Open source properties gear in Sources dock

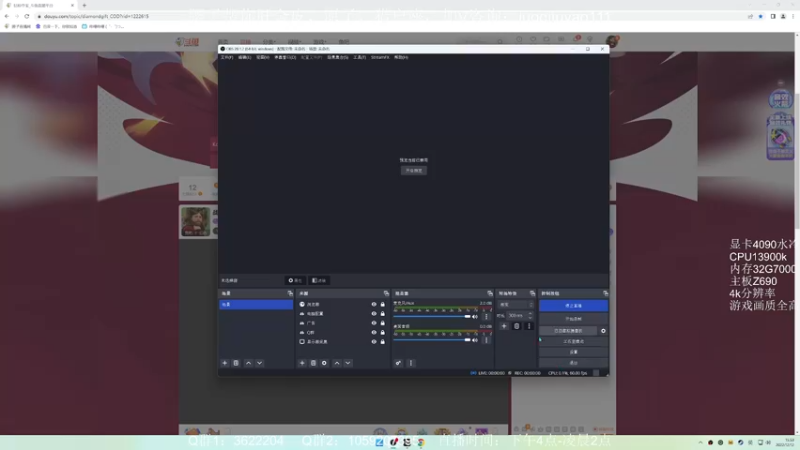coord(324,363)
